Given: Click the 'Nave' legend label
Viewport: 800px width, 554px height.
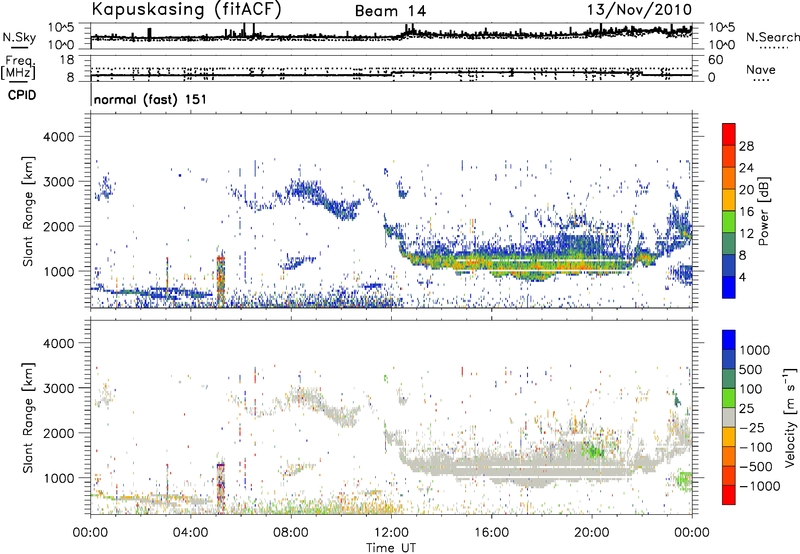Looking at the screenshot, I should click(761, 69).
